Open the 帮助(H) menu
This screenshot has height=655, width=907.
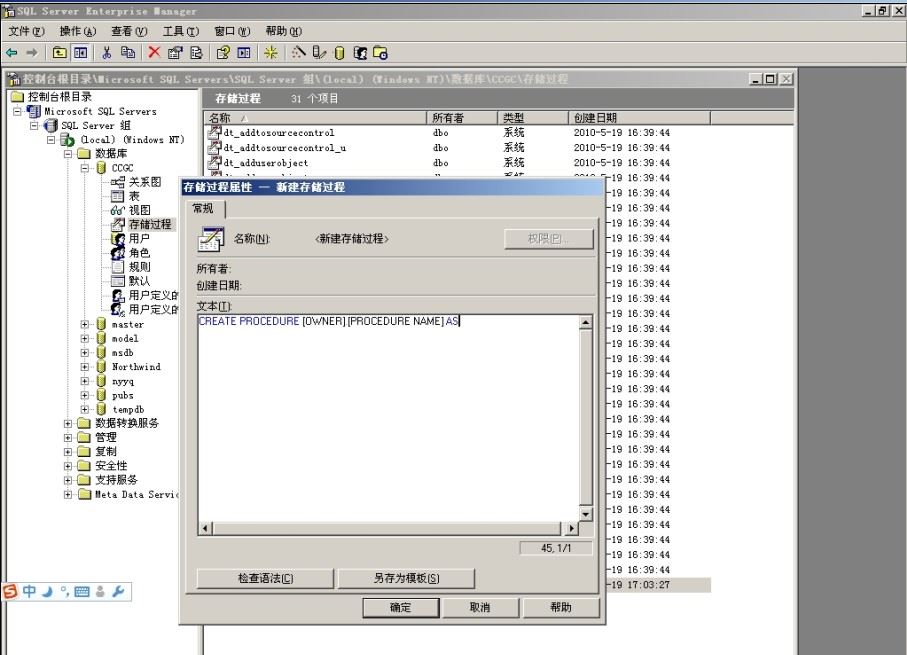283,31
